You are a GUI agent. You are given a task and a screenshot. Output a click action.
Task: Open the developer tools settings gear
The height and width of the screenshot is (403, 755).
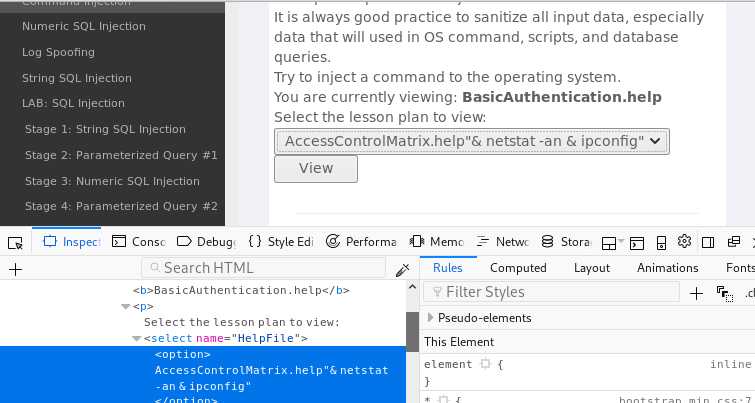click(684, 241)
